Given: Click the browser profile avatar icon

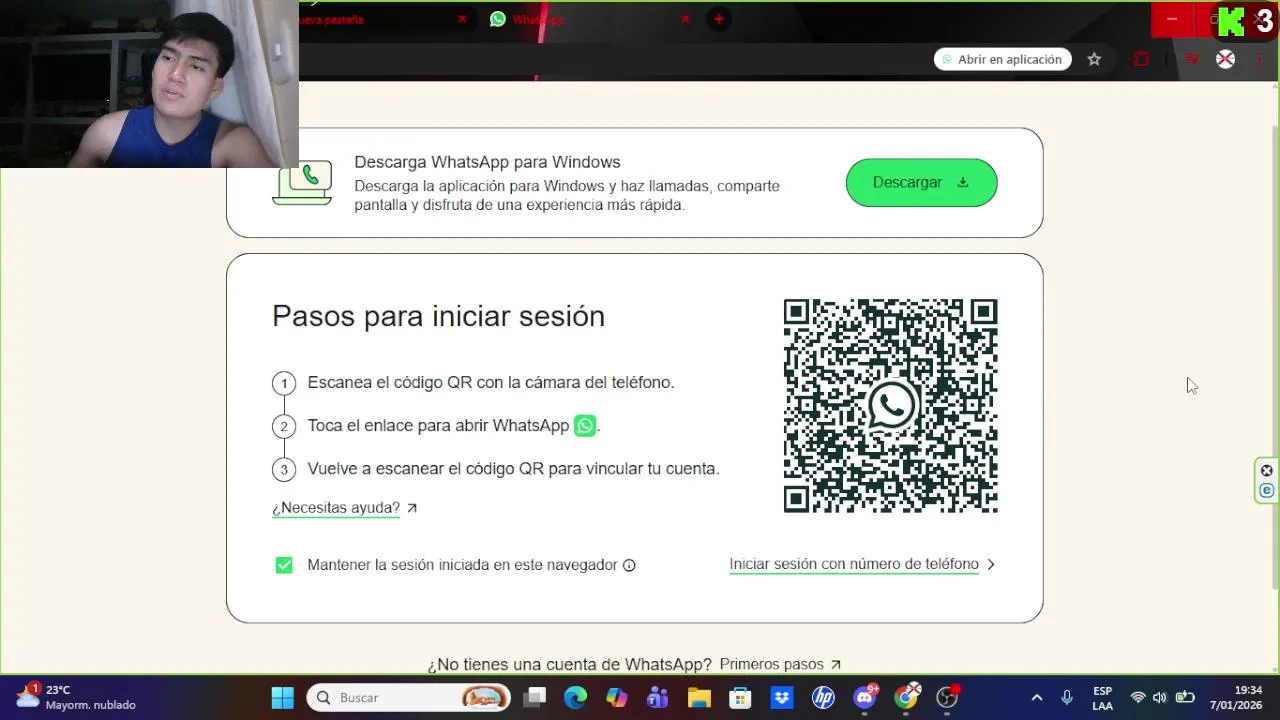Looking at the screenshot, I should coord(1225,59).
